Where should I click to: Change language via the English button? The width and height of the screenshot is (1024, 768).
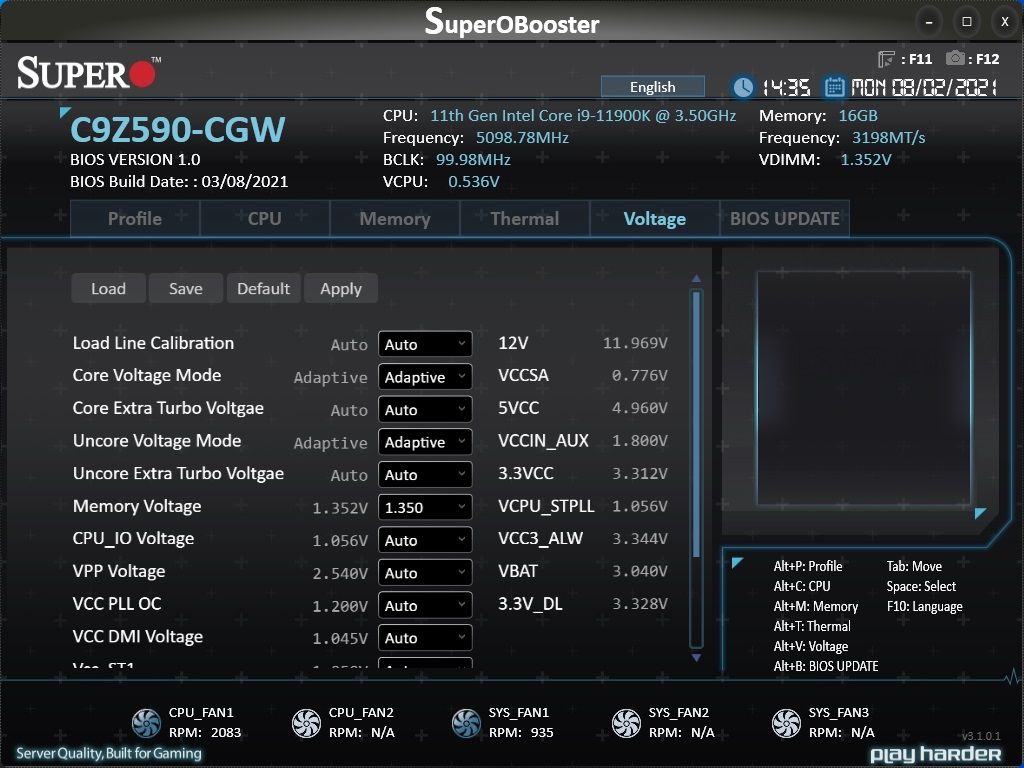(652, 87)
